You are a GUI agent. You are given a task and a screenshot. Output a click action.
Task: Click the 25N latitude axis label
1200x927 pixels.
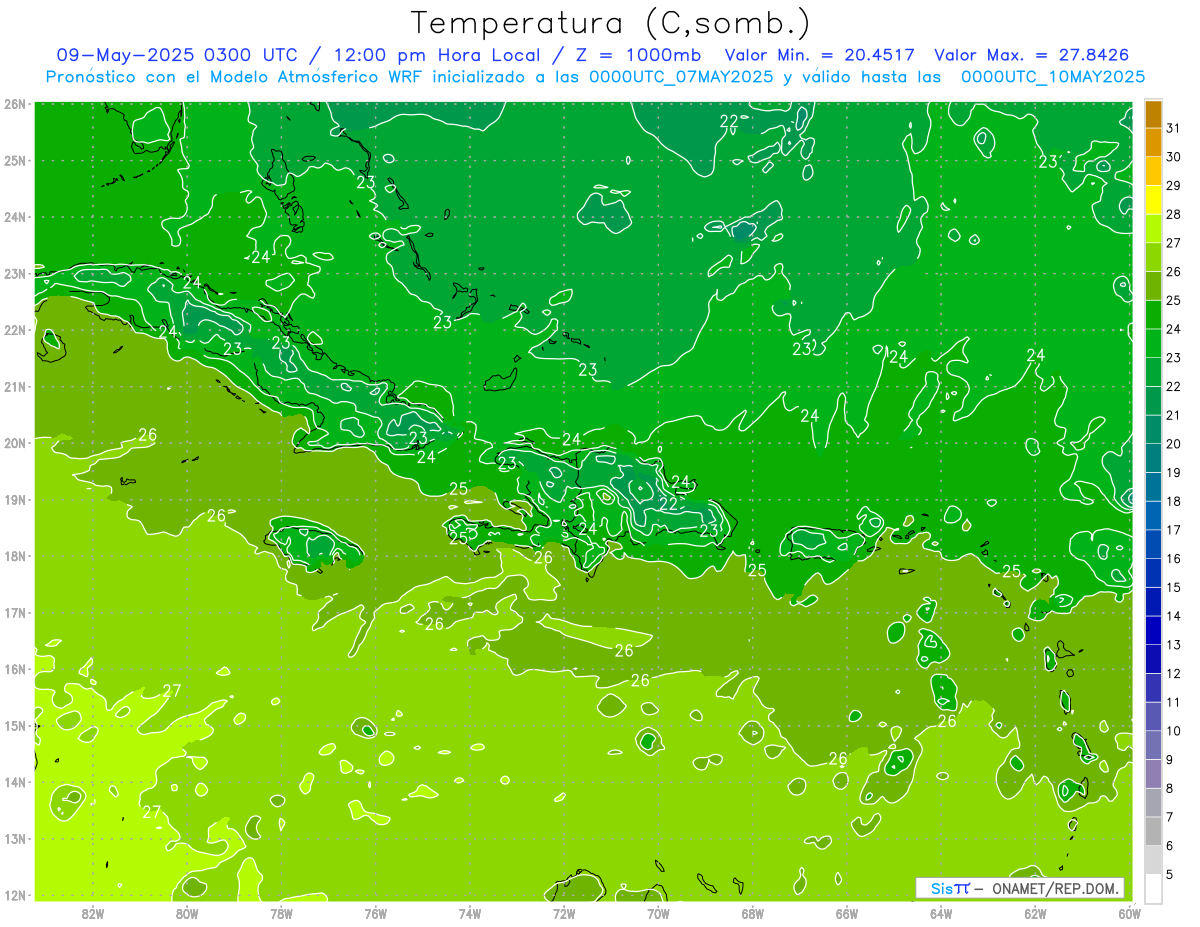point(15,160)
